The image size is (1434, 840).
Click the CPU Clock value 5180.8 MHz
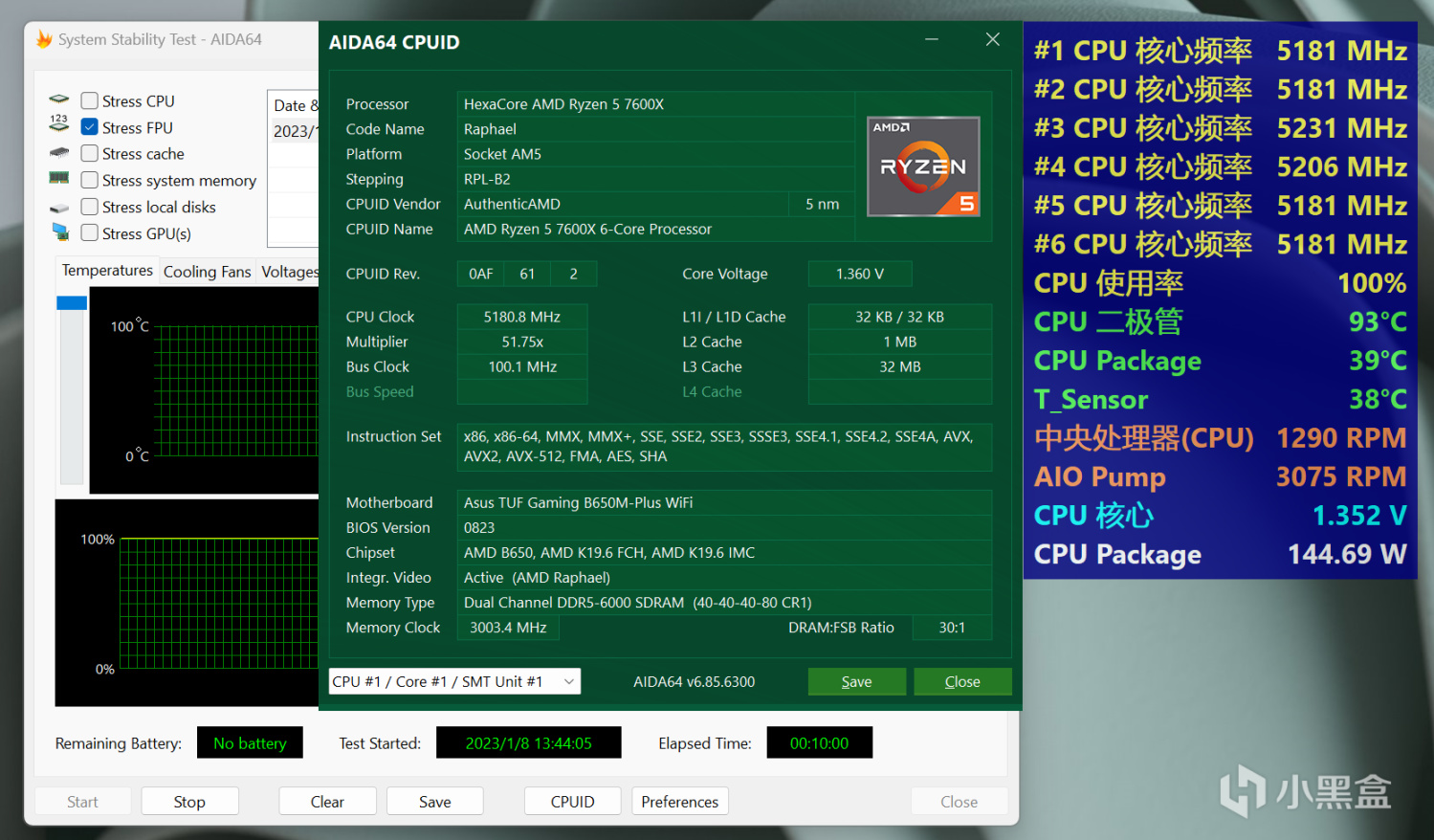[x=522, y=317]
